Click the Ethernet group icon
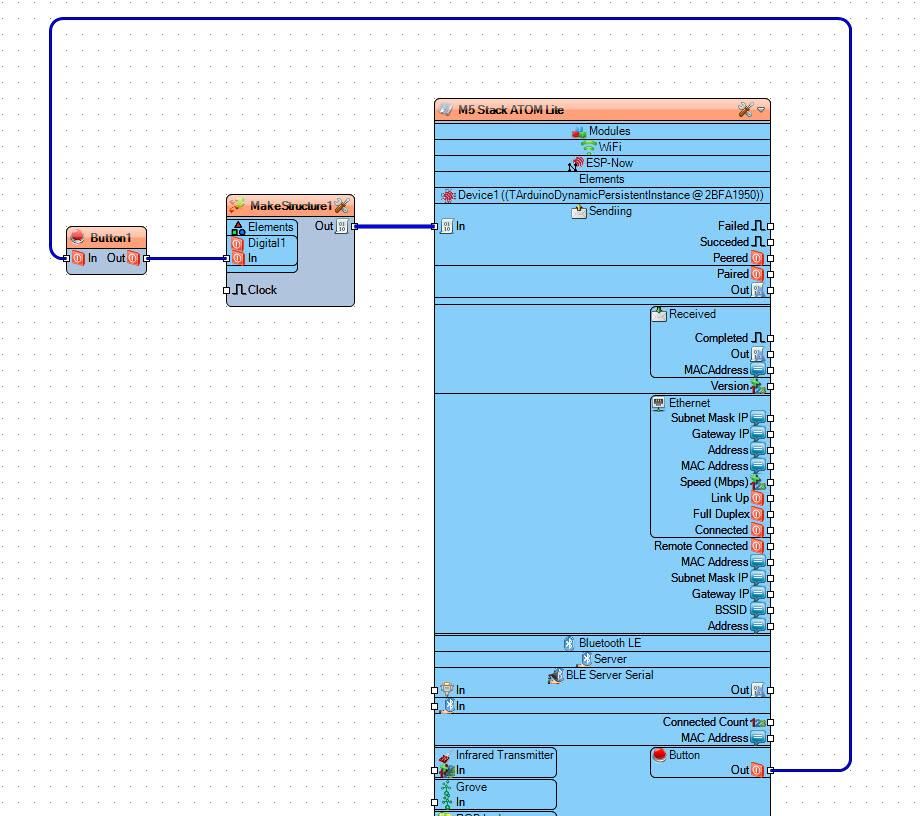 [659, 403]
